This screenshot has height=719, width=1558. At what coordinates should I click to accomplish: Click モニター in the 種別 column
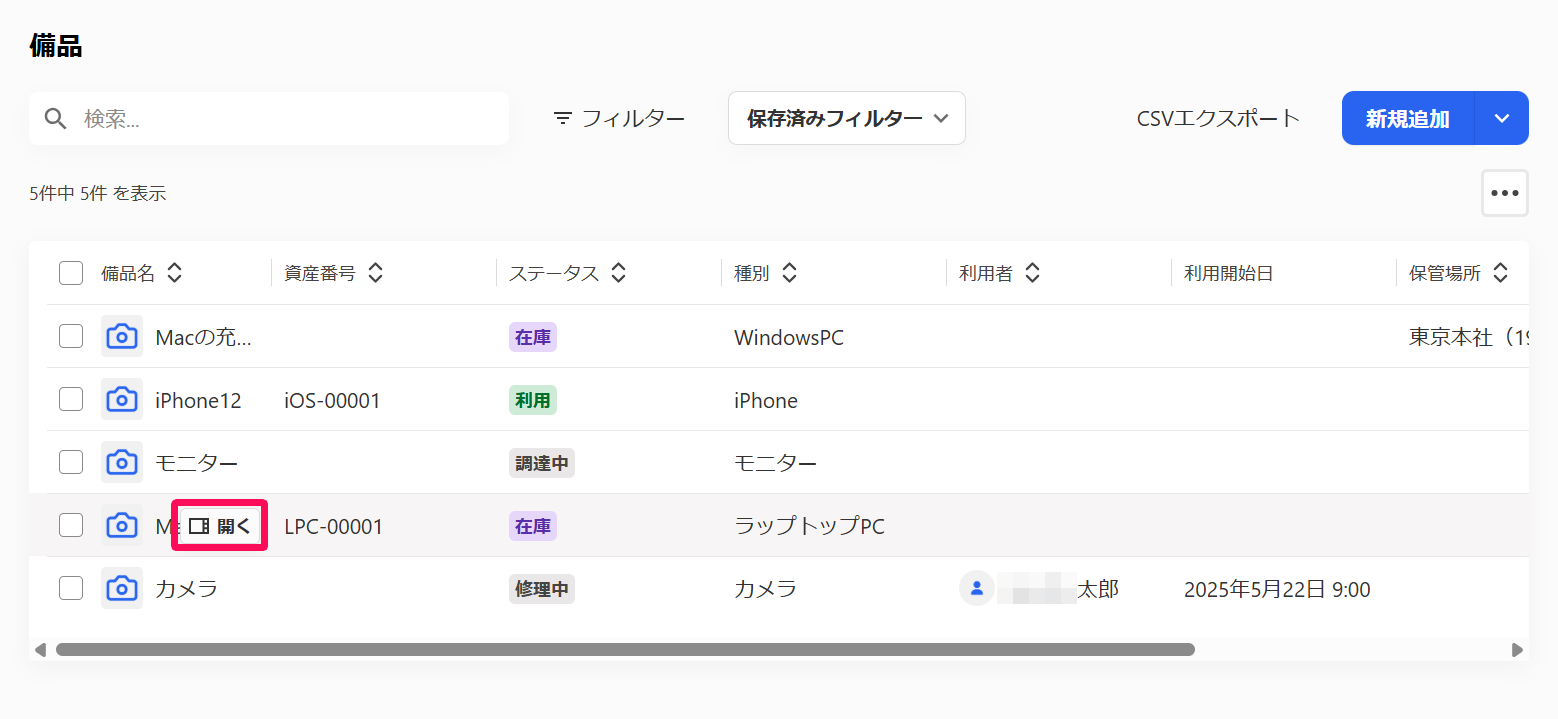pos(776,464)
